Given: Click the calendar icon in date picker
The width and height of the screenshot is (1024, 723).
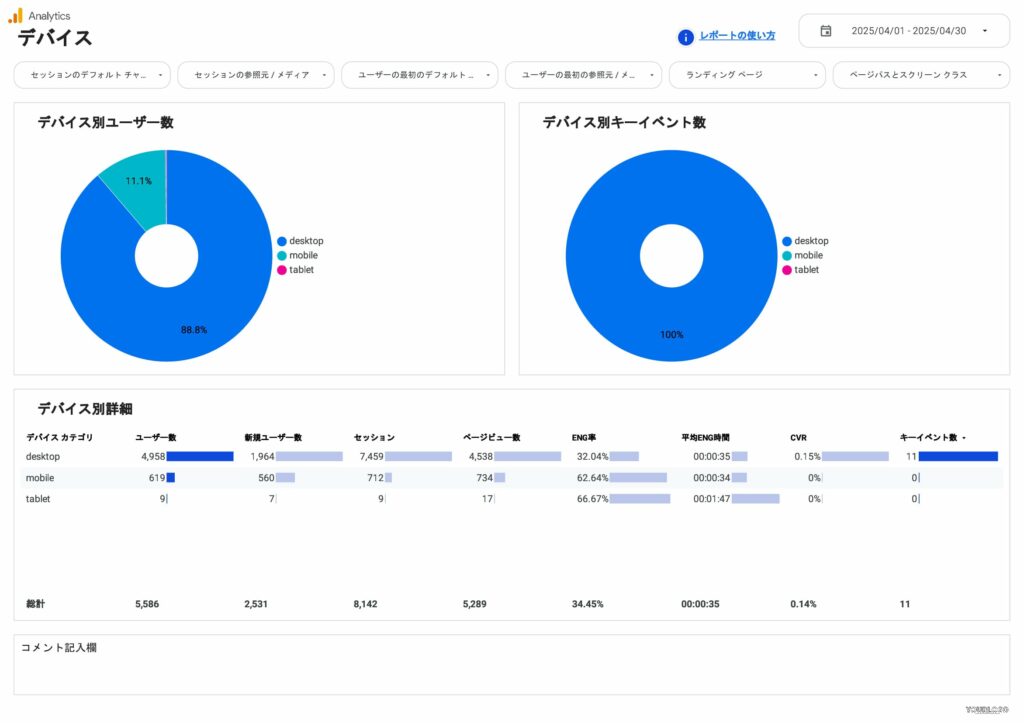Looking at the screenshot, I should pyautogui.click(x=826, y=31).
